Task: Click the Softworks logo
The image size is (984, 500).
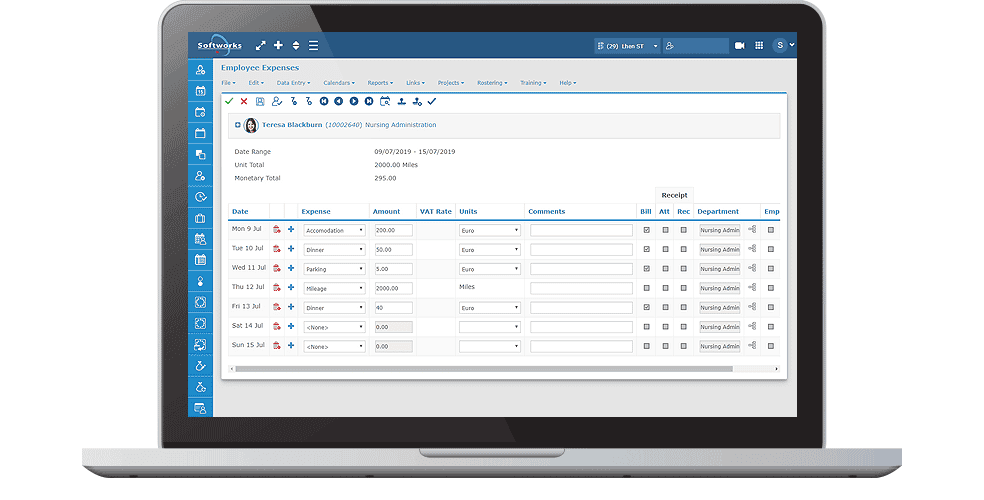Action: pyautogui.click(x=220, y=45)
